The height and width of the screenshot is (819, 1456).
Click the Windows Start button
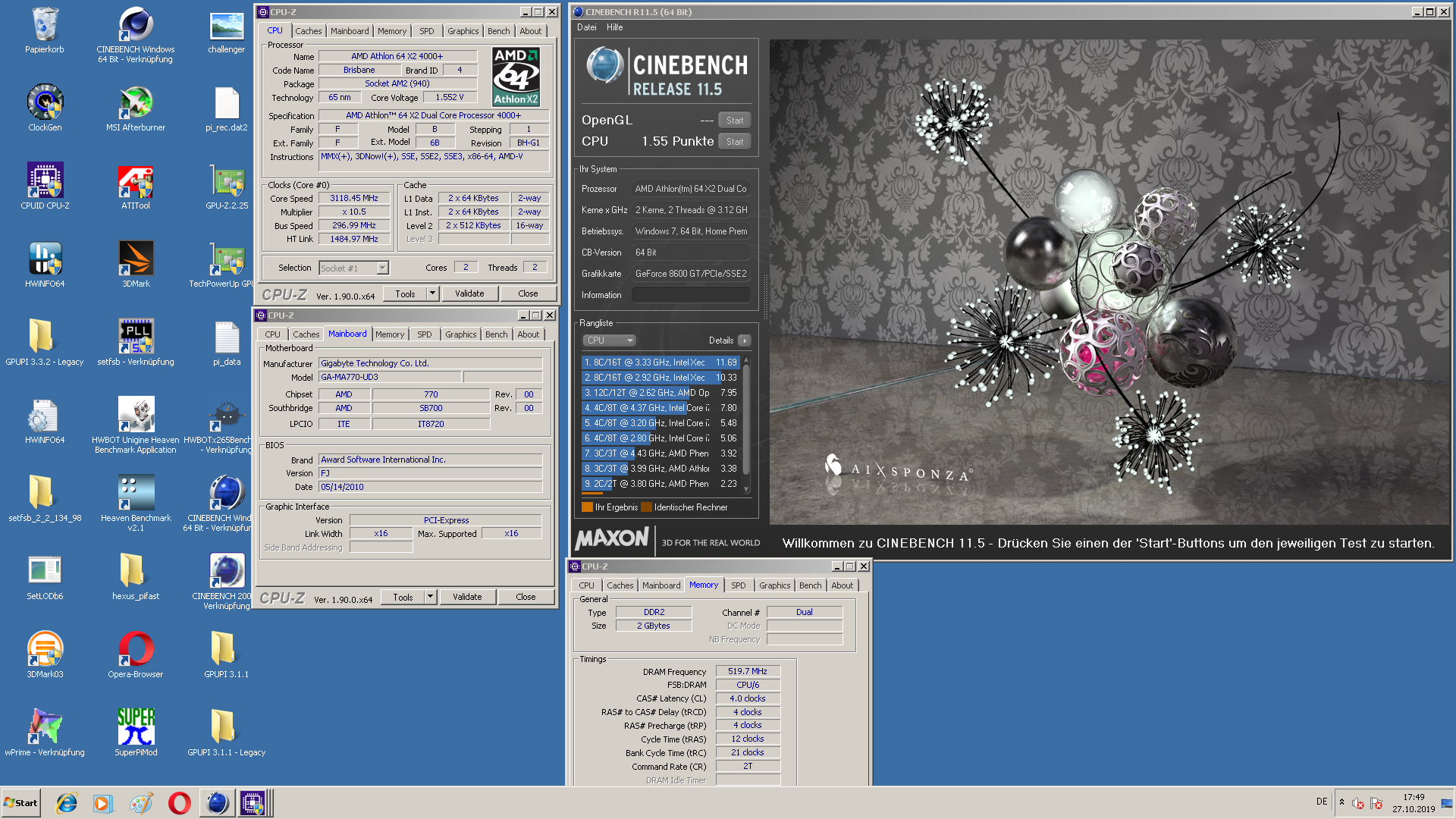[x=21, y=803]
